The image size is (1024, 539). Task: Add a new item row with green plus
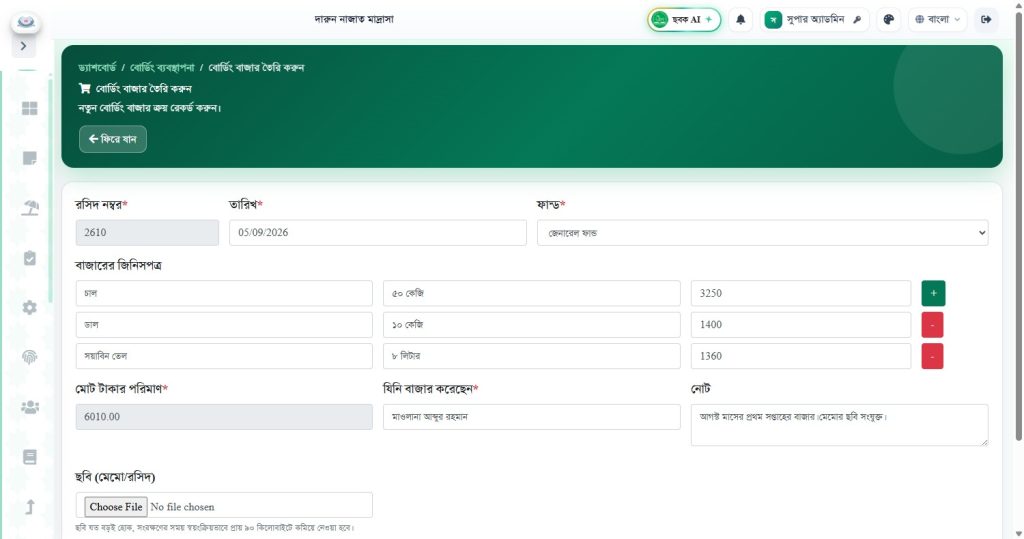click(933, 293)
